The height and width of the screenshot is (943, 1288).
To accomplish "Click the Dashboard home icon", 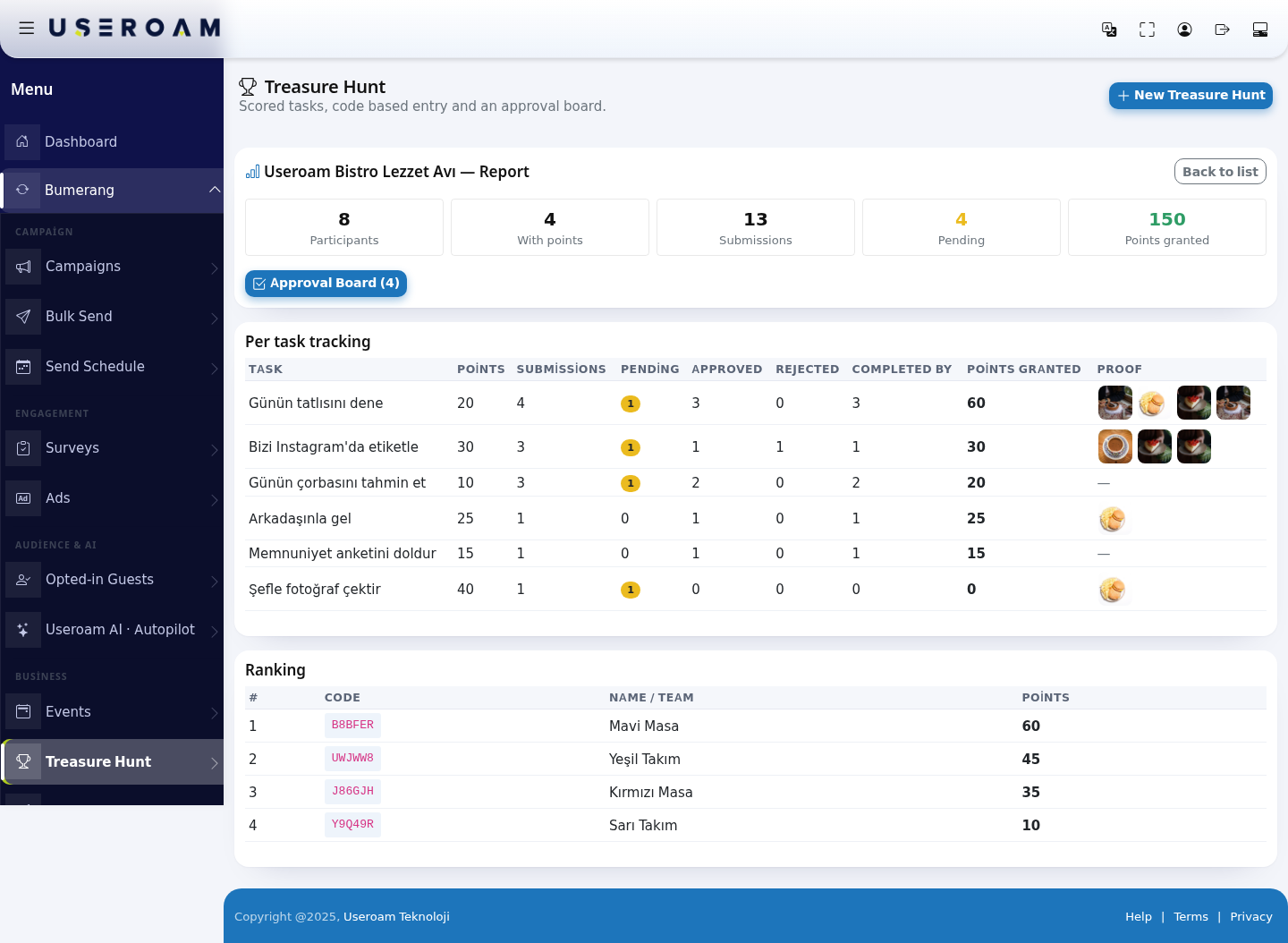I will (22, 141).
